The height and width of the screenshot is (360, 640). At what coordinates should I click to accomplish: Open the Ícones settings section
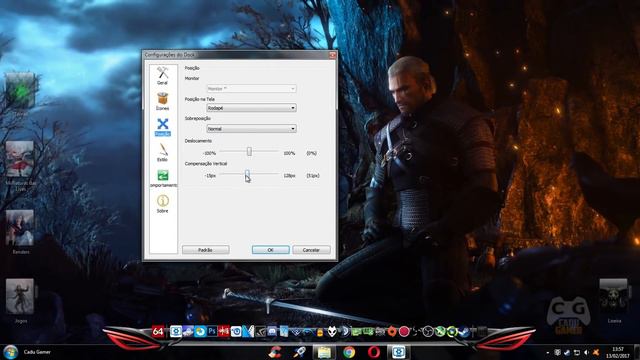point(162,101)
